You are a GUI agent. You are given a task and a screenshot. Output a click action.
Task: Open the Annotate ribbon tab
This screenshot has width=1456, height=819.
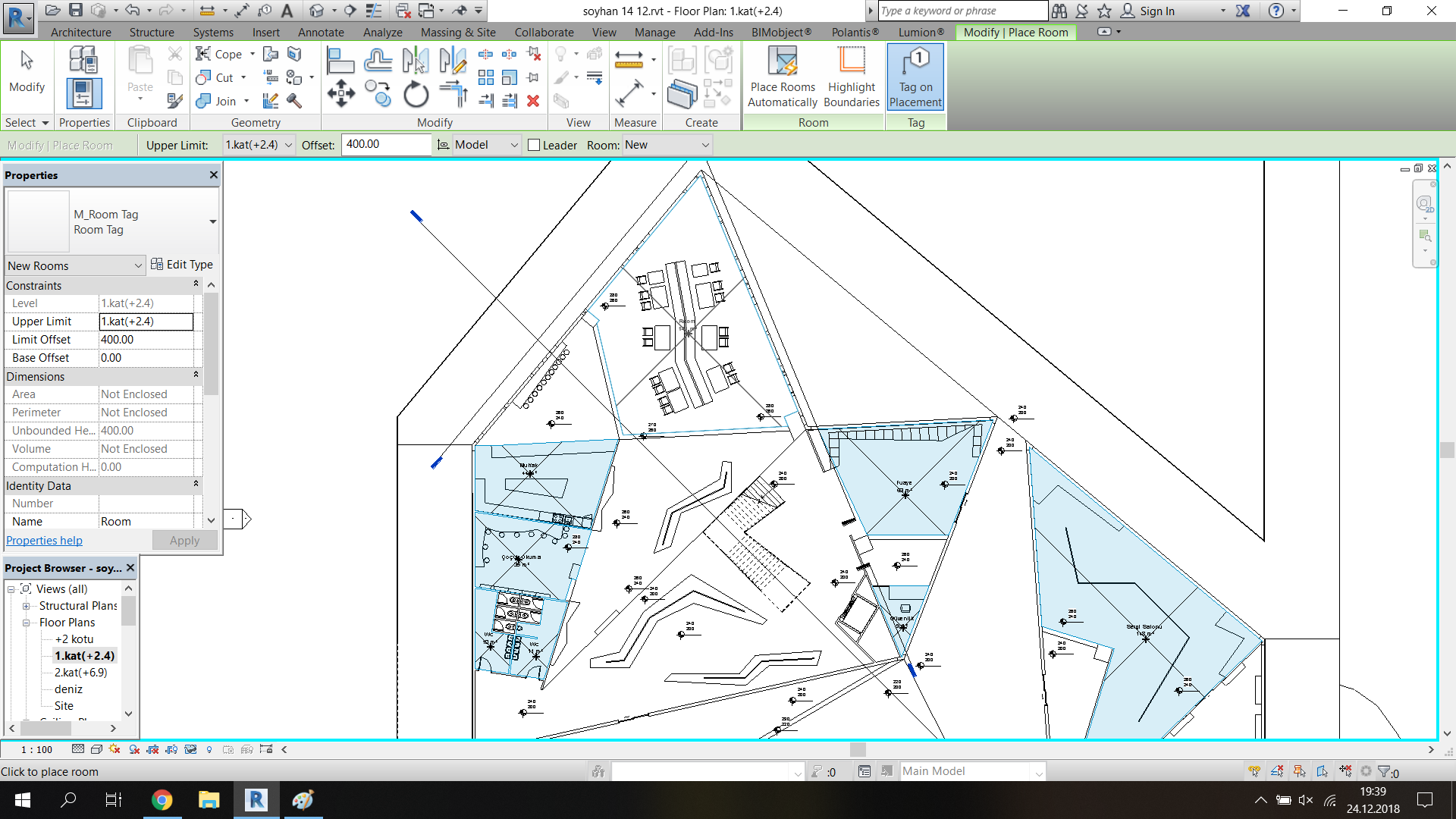[x=319, y=31]
